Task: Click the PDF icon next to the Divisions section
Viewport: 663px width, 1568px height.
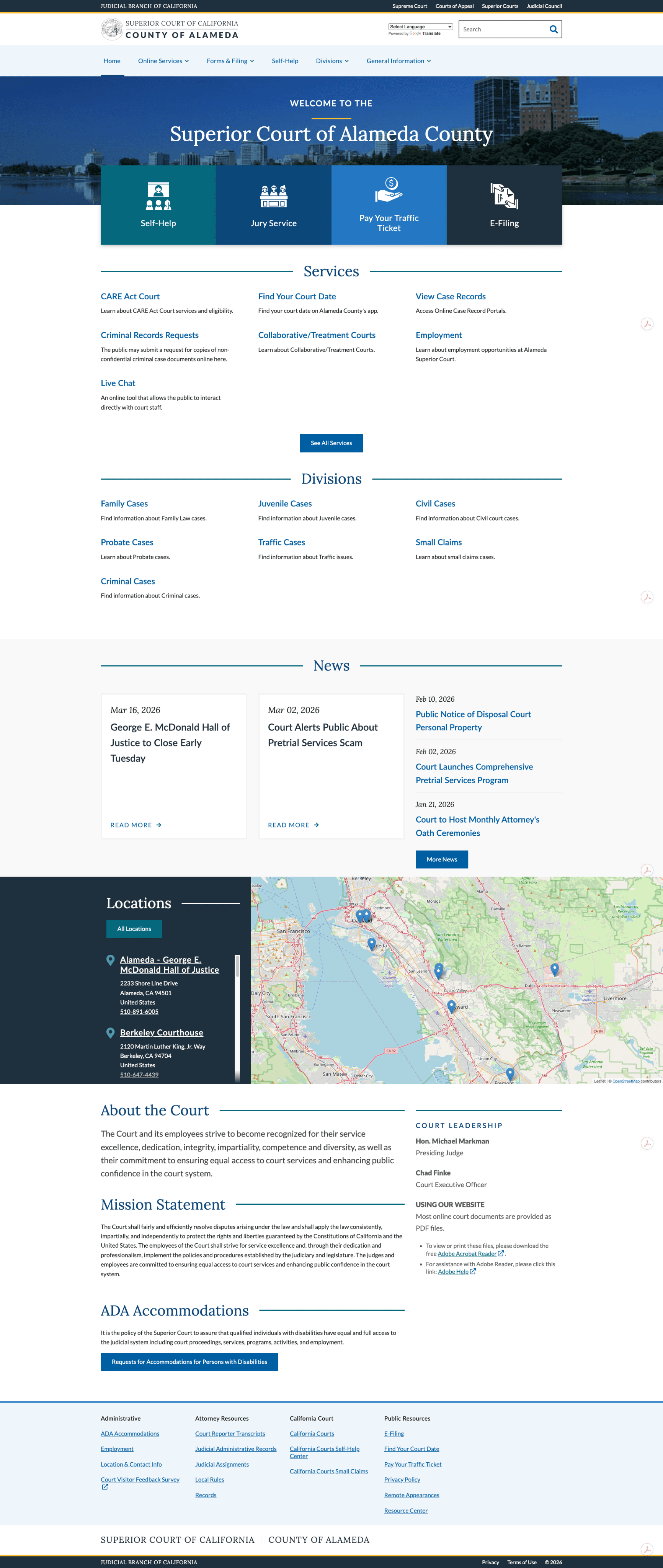Action: 647,597
